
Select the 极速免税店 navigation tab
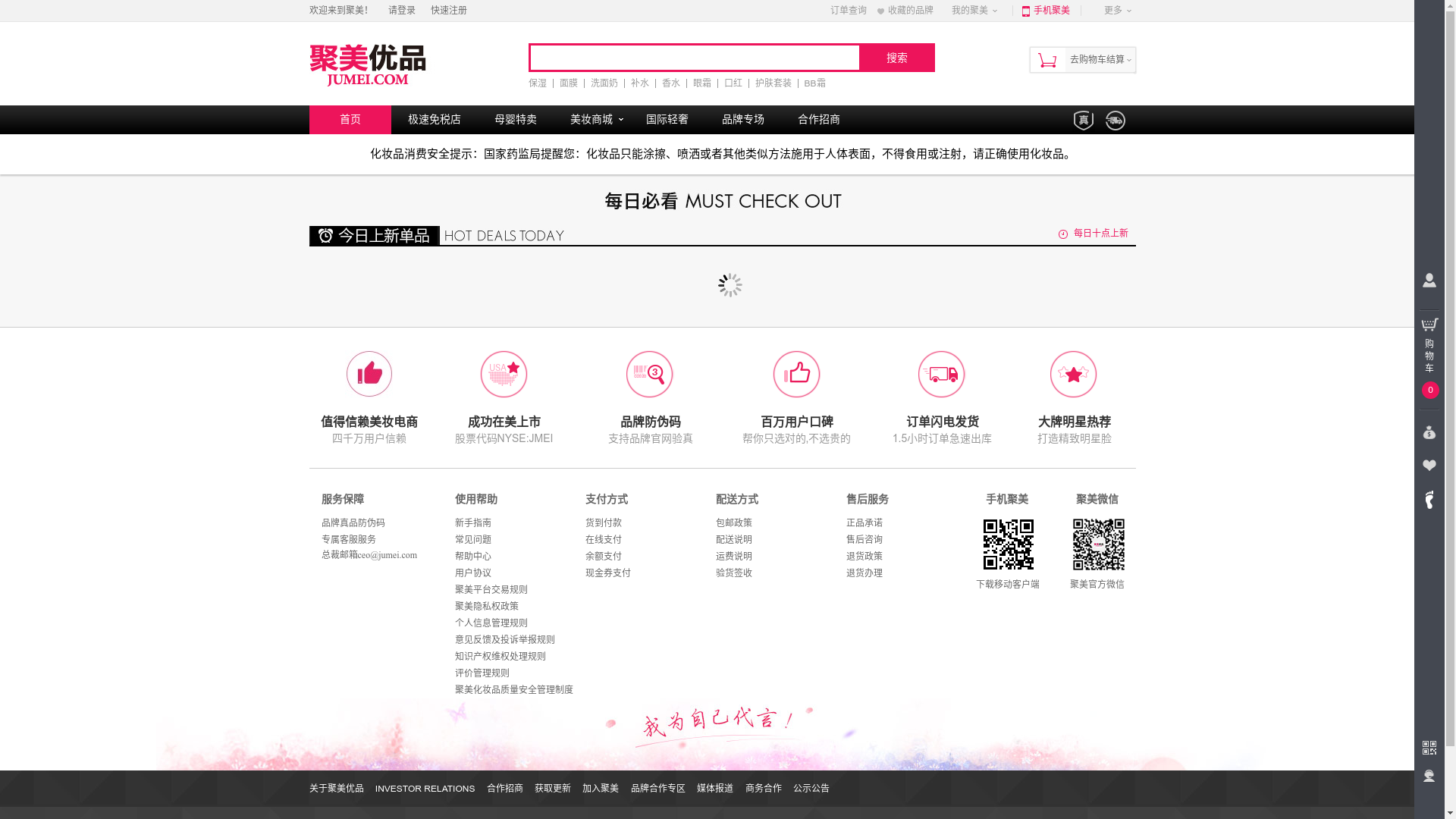pyautogui.click(x=434, y=120)
